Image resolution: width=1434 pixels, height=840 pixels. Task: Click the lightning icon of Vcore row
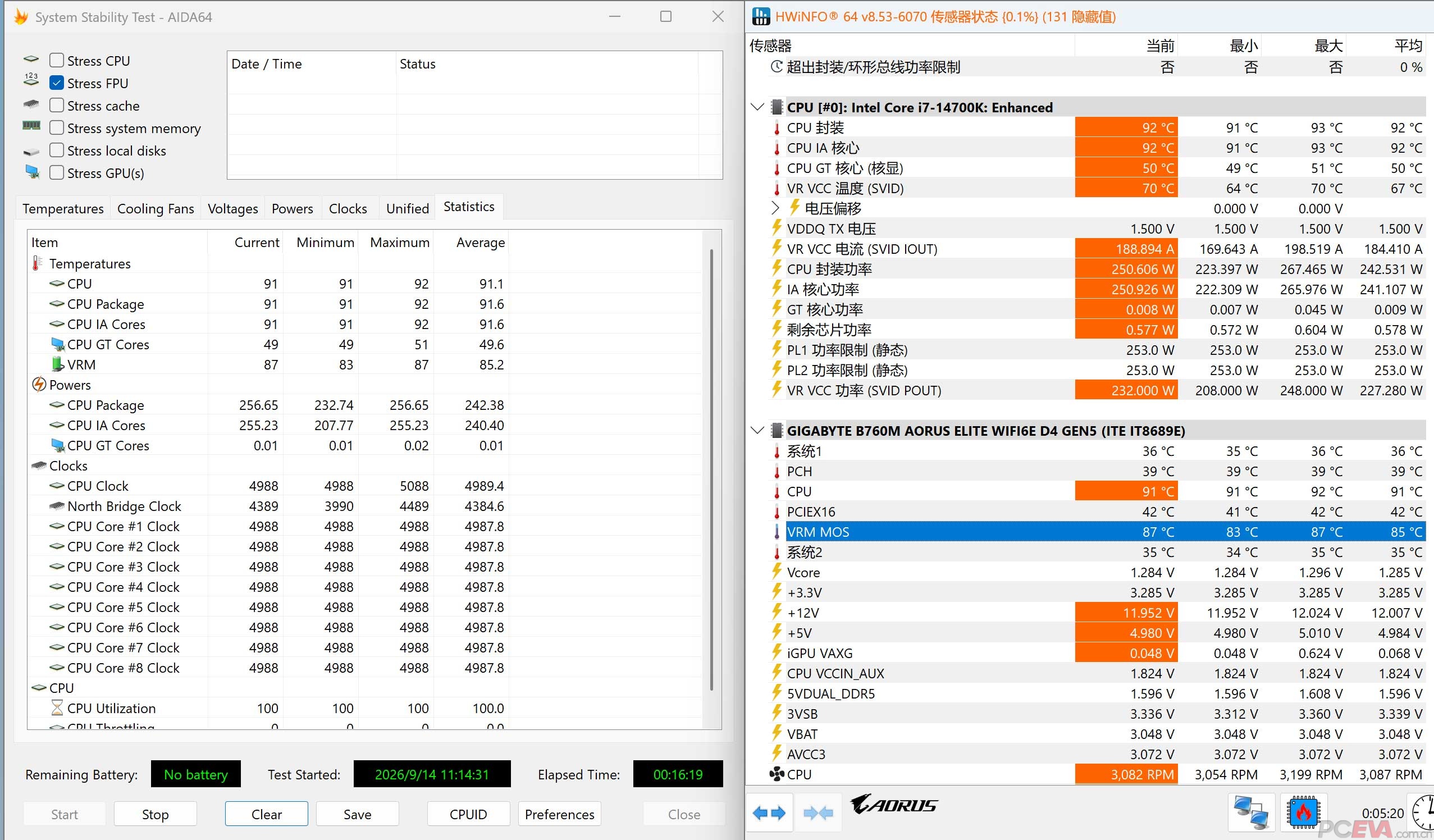click(776, 571)
